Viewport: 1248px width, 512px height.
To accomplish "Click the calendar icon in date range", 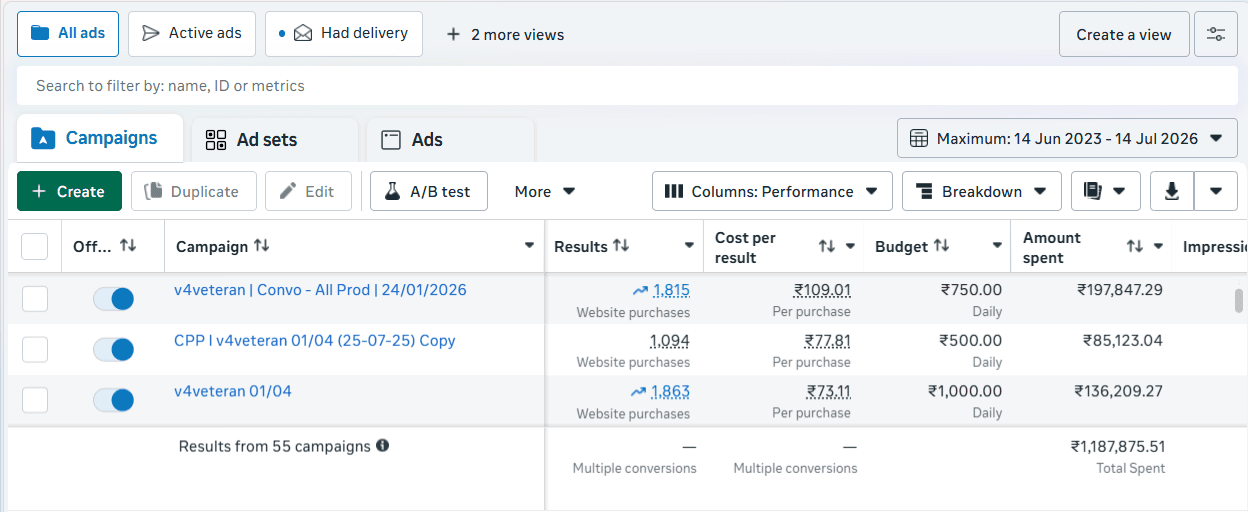I will (919, 139).
